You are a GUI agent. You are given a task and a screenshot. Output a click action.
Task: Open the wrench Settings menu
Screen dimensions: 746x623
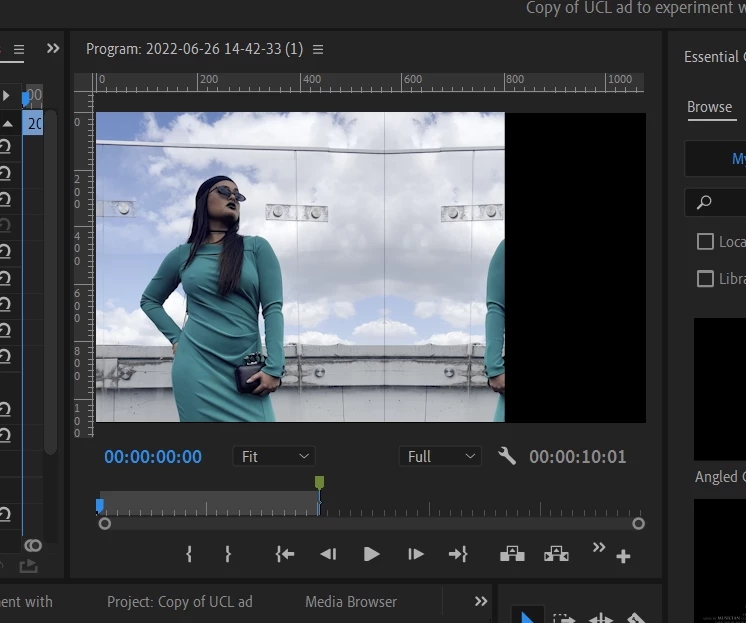click(507, 456)
